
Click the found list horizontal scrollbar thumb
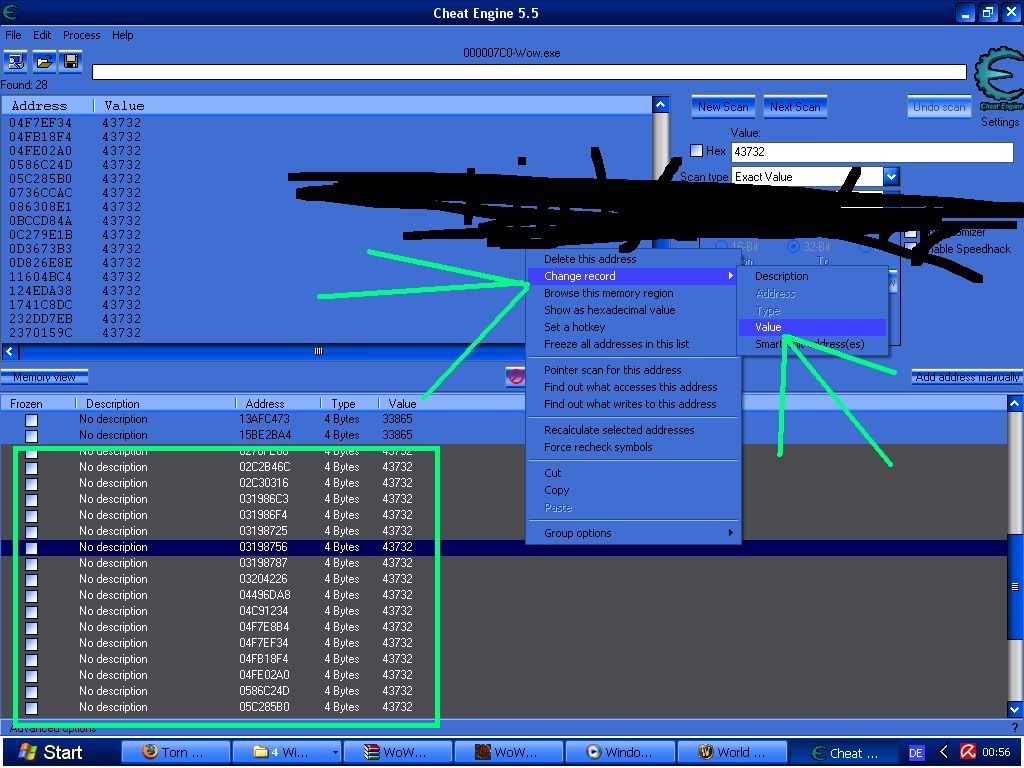coord(318,351)
